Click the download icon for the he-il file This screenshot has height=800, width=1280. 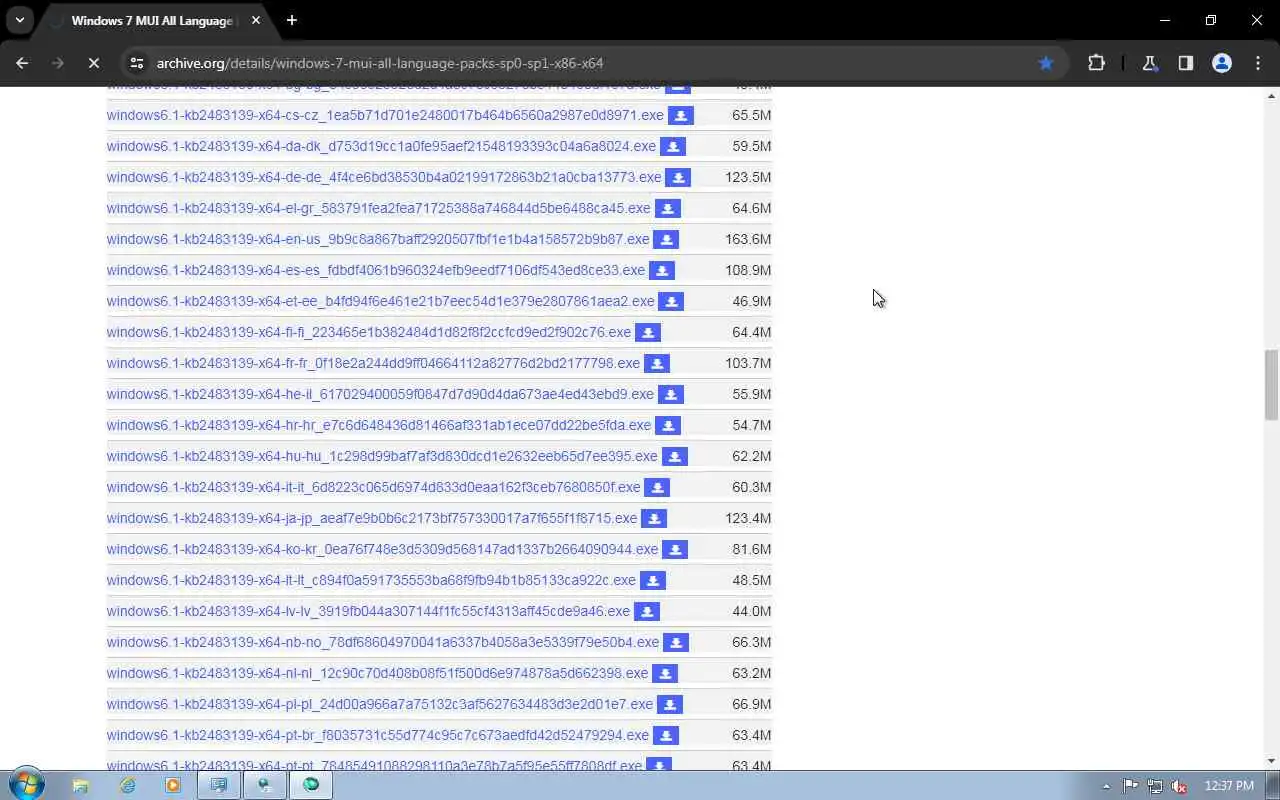coord(671,395)
